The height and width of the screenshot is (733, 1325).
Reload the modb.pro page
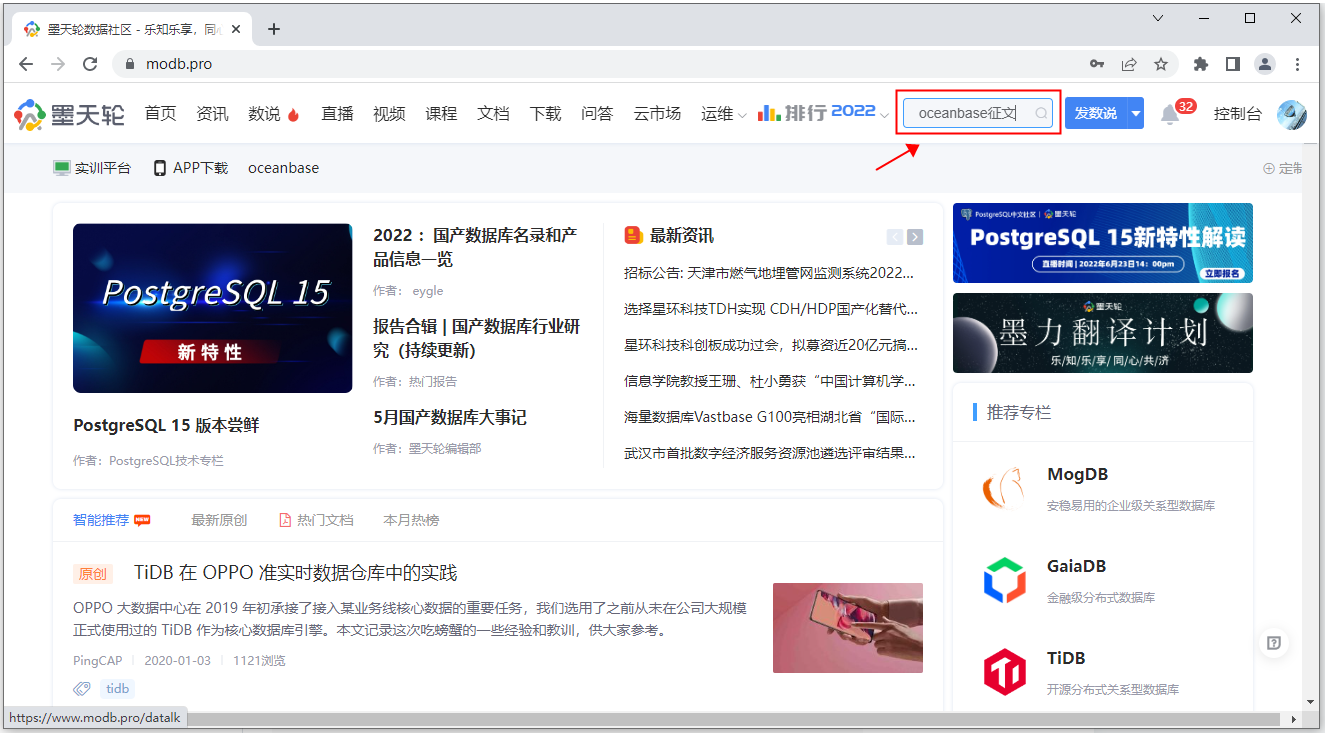[90, 64]
